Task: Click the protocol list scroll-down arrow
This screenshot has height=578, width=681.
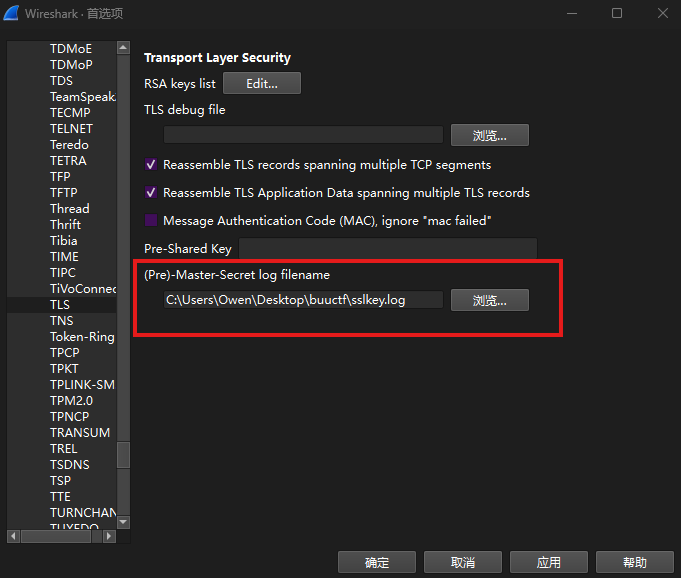Action: 123,522
